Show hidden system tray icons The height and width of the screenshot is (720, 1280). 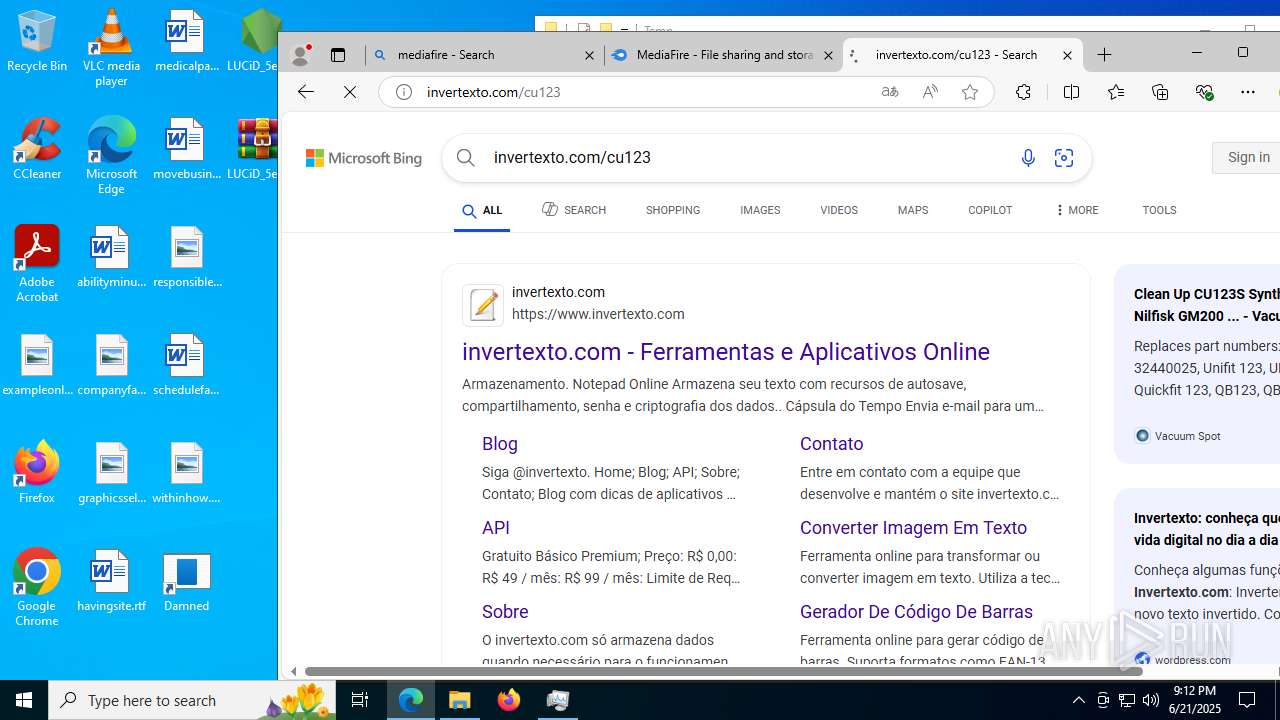pyautogui.click(x=1078, y=700)
